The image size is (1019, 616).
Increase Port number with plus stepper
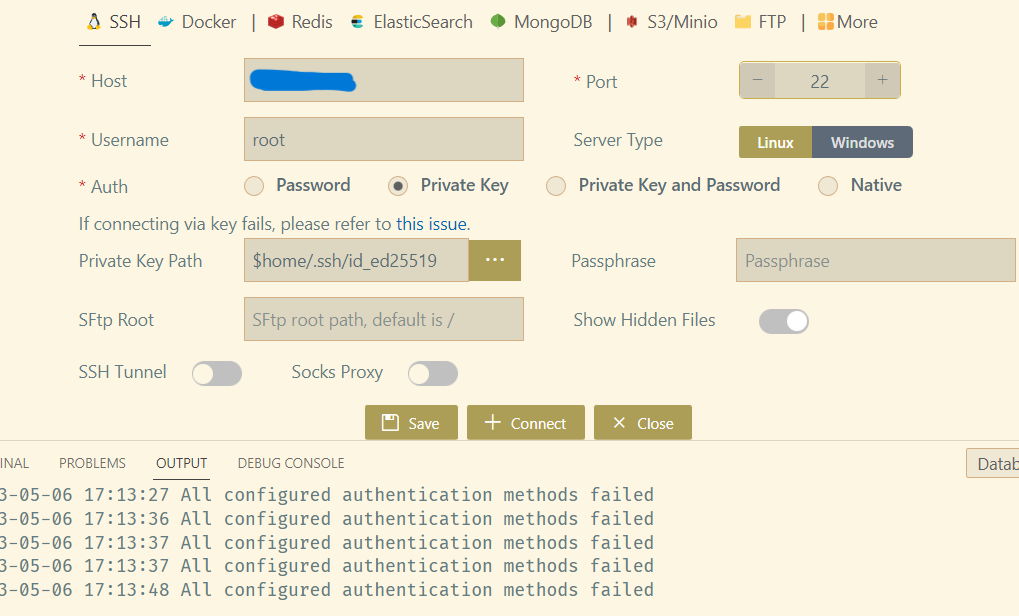pos(881,80)
